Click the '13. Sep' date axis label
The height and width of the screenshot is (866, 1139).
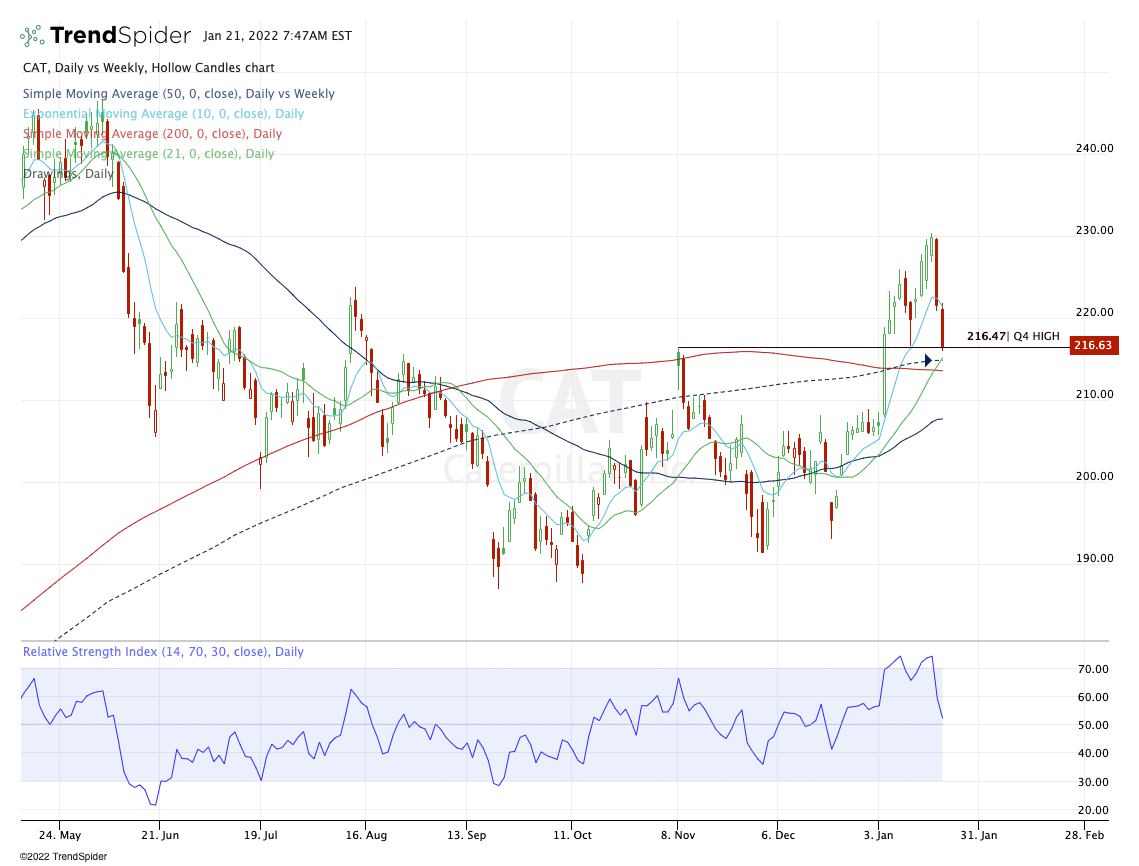pyautogui.click(x=466, y=835)
